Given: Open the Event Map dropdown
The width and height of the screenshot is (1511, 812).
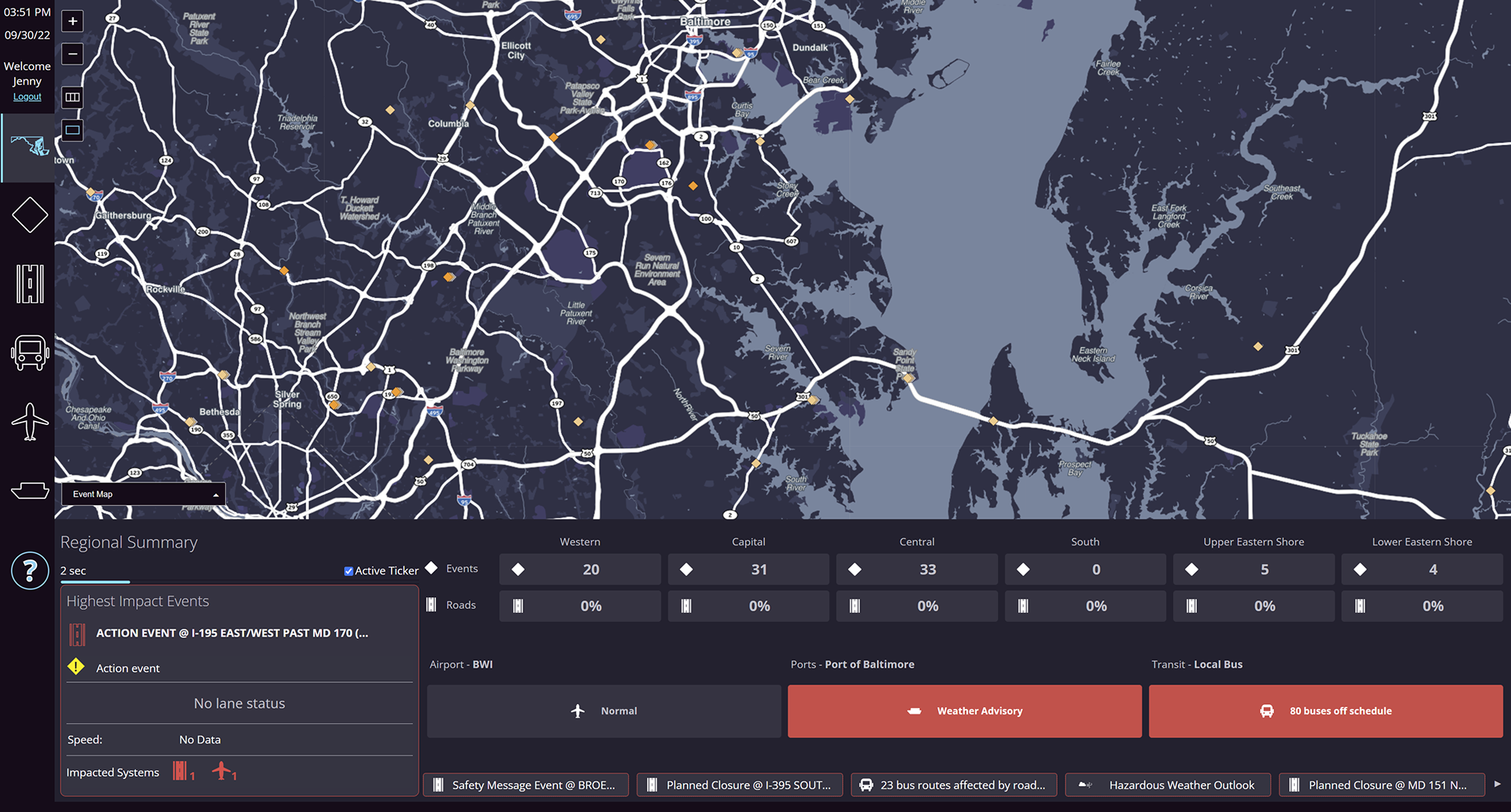Looking at the screenshot, I should [x=143, y=494].
